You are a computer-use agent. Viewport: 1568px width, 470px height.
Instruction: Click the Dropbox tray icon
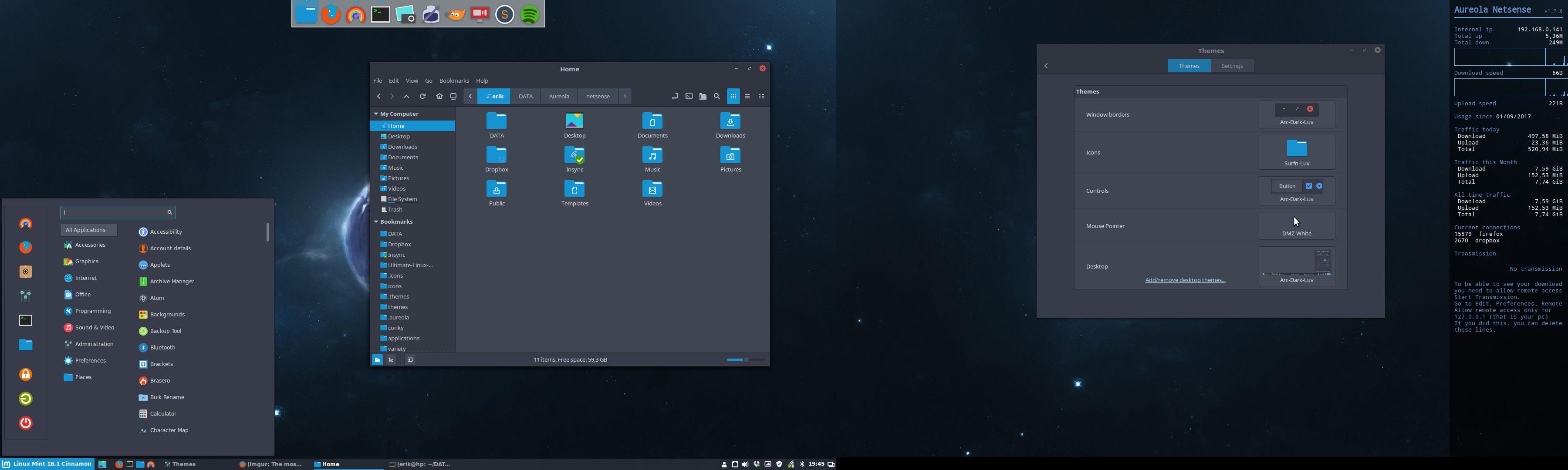coord(757,464)
